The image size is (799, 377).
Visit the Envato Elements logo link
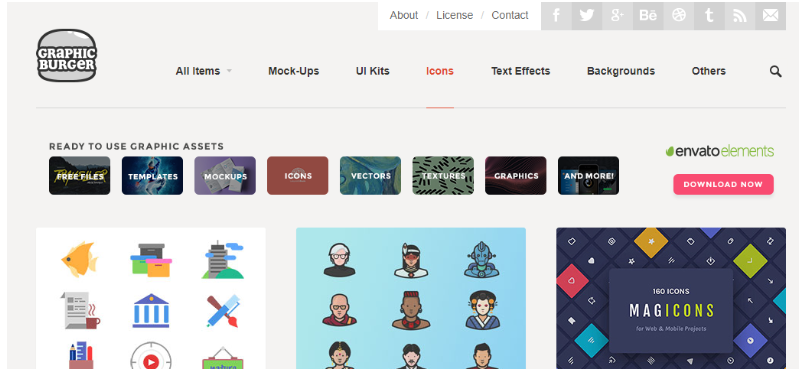720,151
